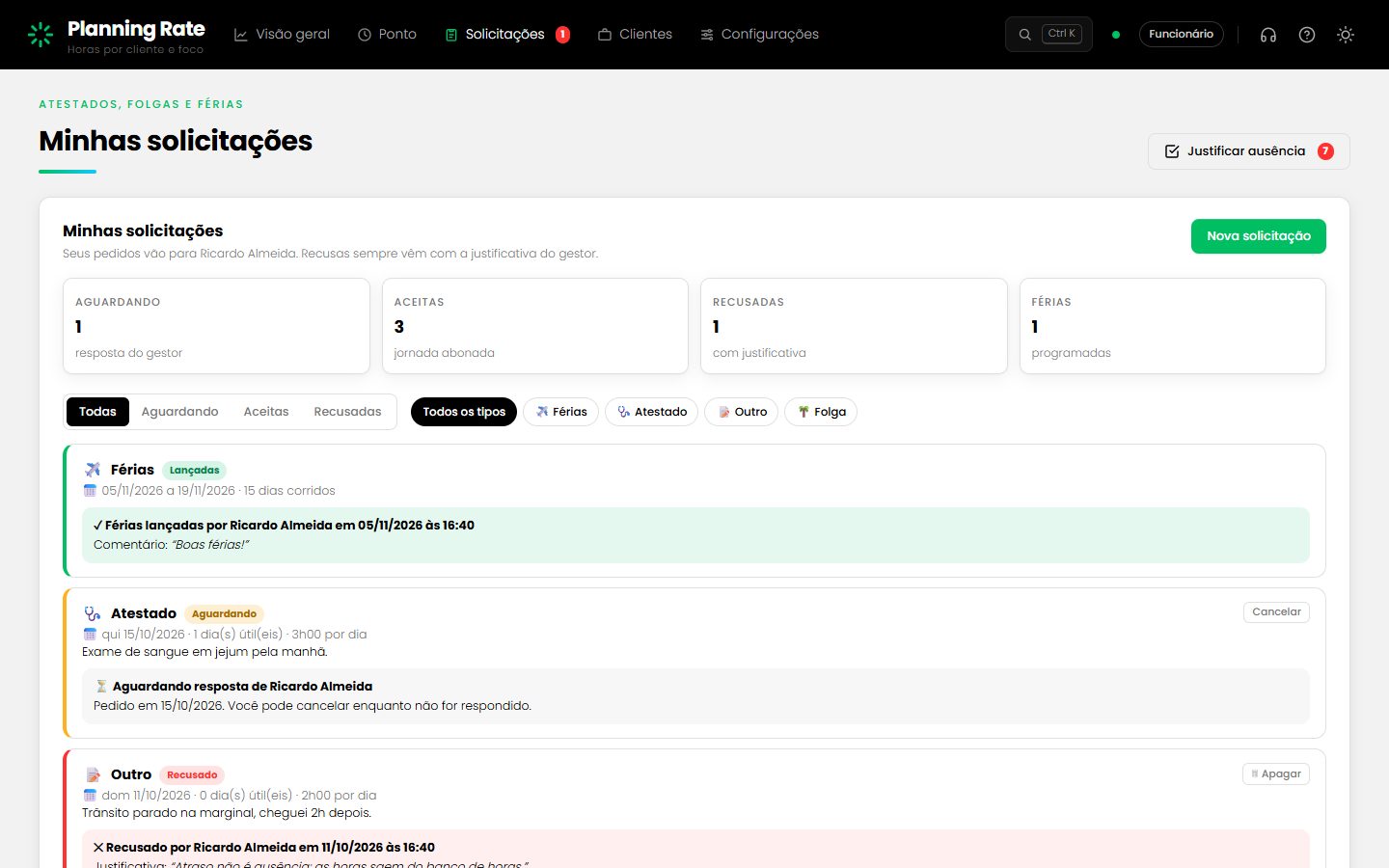The height and width of the screenshot is (868, 1389).
Task: Show only Recusadas requests
Action: (347, 412)
